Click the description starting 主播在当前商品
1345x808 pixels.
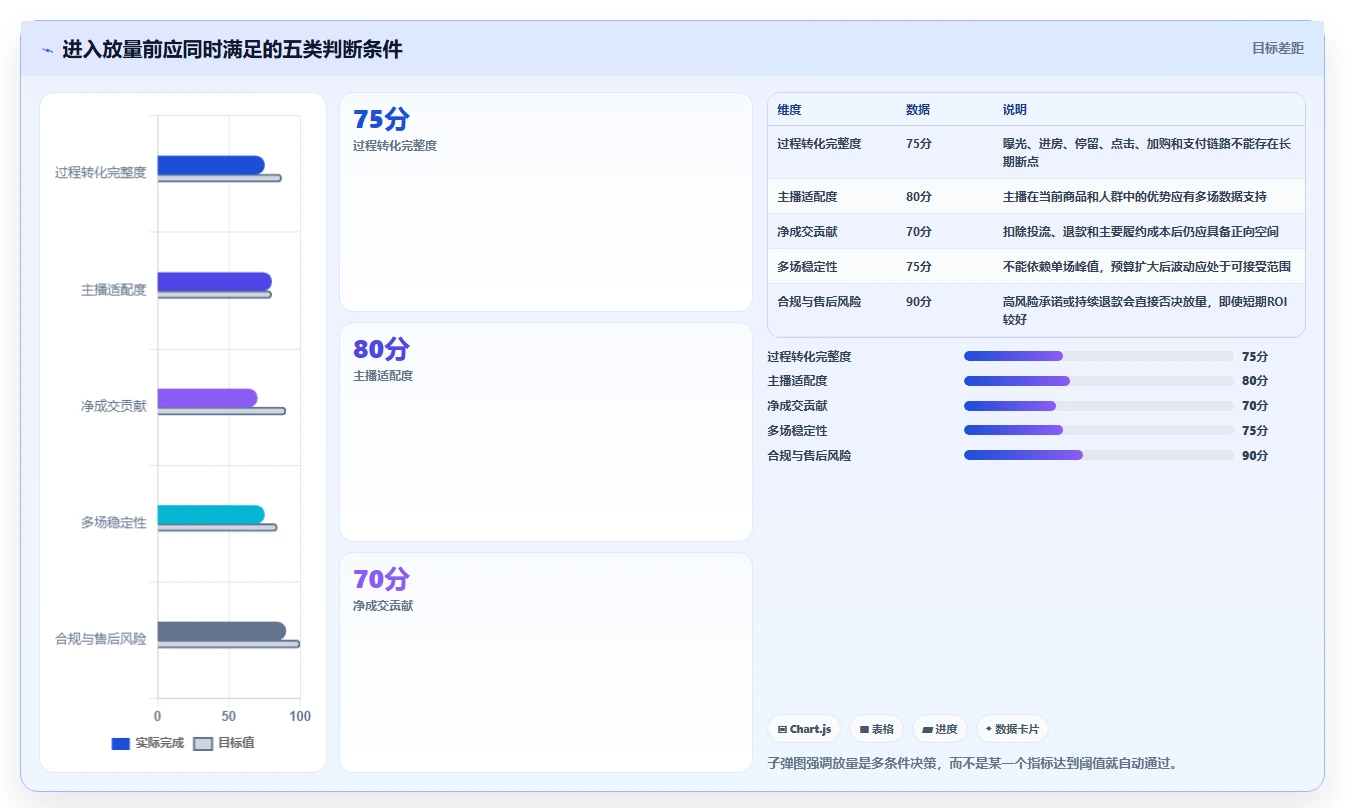1135,197
